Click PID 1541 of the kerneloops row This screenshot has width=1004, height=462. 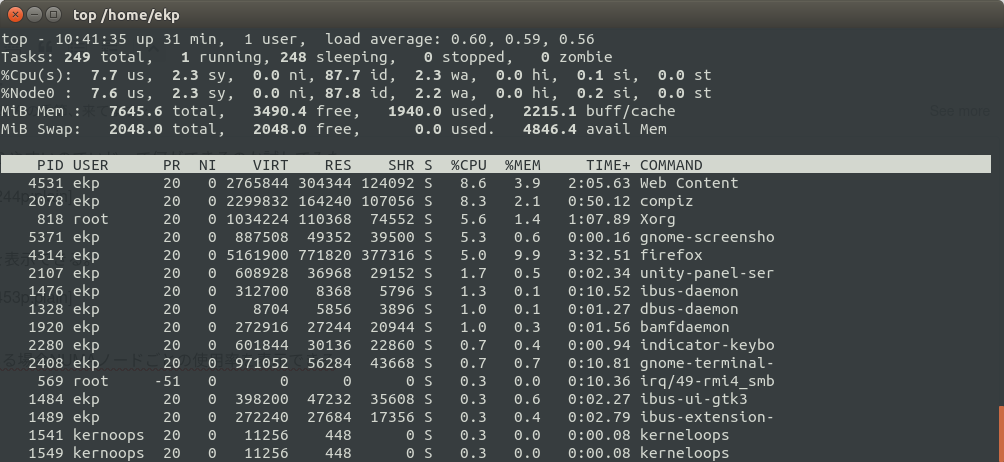[x=45, y=434]
